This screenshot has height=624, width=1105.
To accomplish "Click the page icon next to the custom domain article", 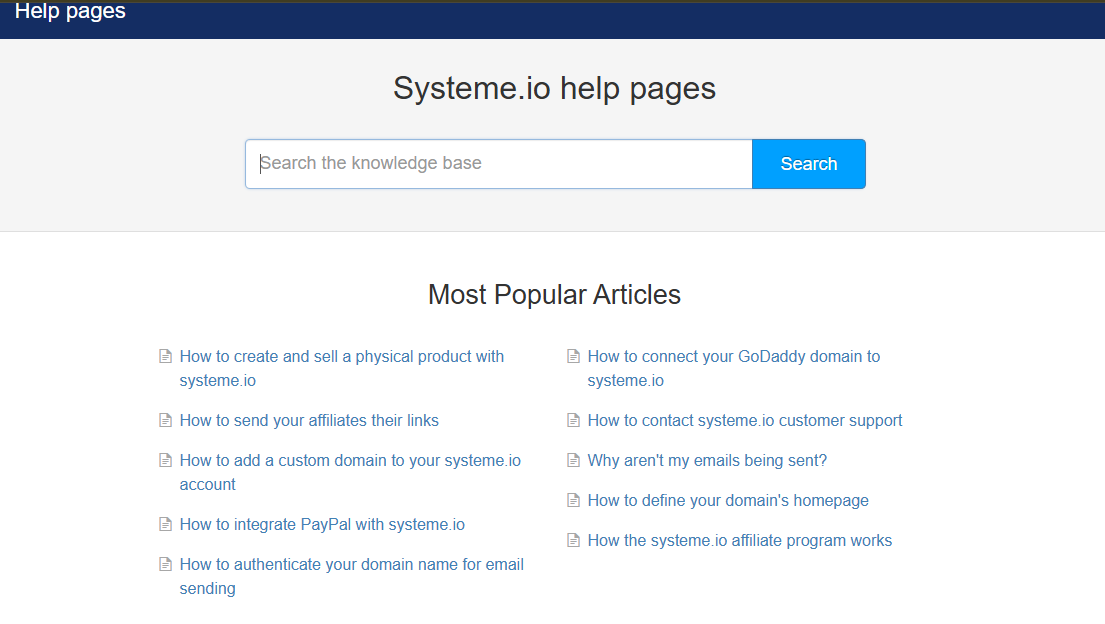I will point(165,460).
